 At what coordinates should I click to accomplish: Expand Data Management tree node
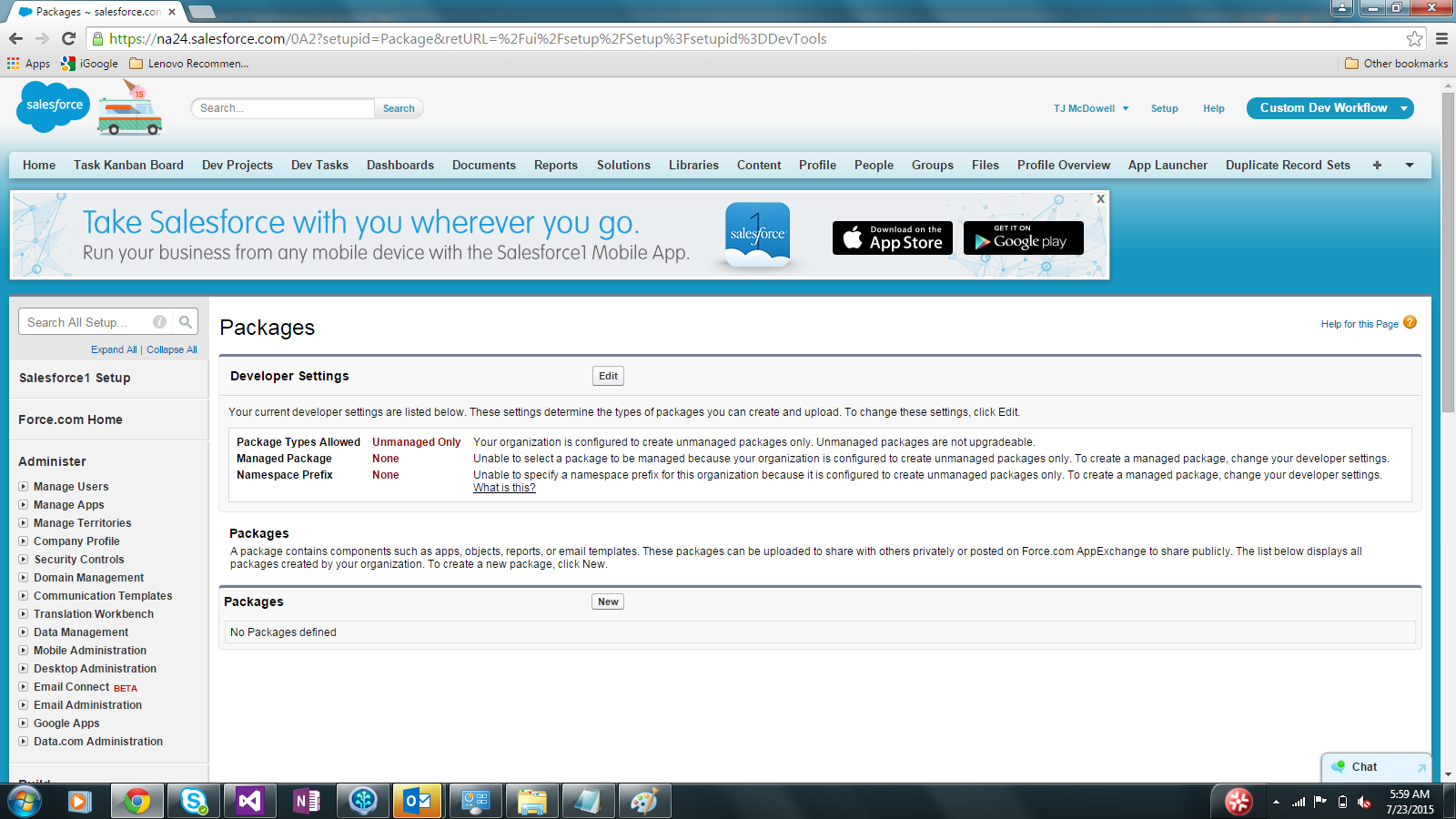click(x=24, y=632)
